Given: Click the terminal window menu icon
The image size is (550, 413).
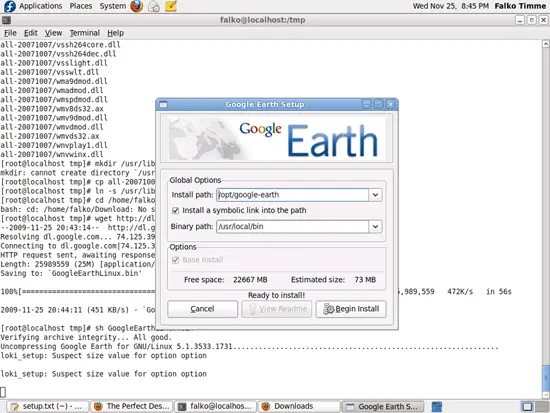Looking at the screenshot, I should (x=6, y=20).
